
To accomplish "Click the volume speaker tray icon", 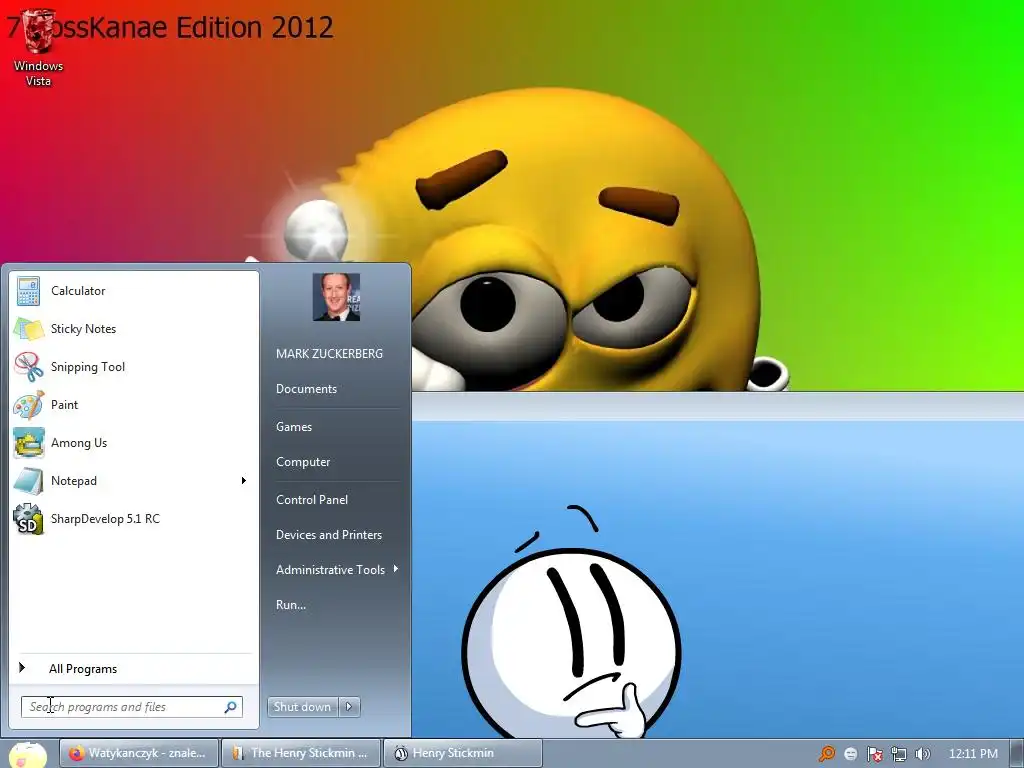I will coord(923,754).
